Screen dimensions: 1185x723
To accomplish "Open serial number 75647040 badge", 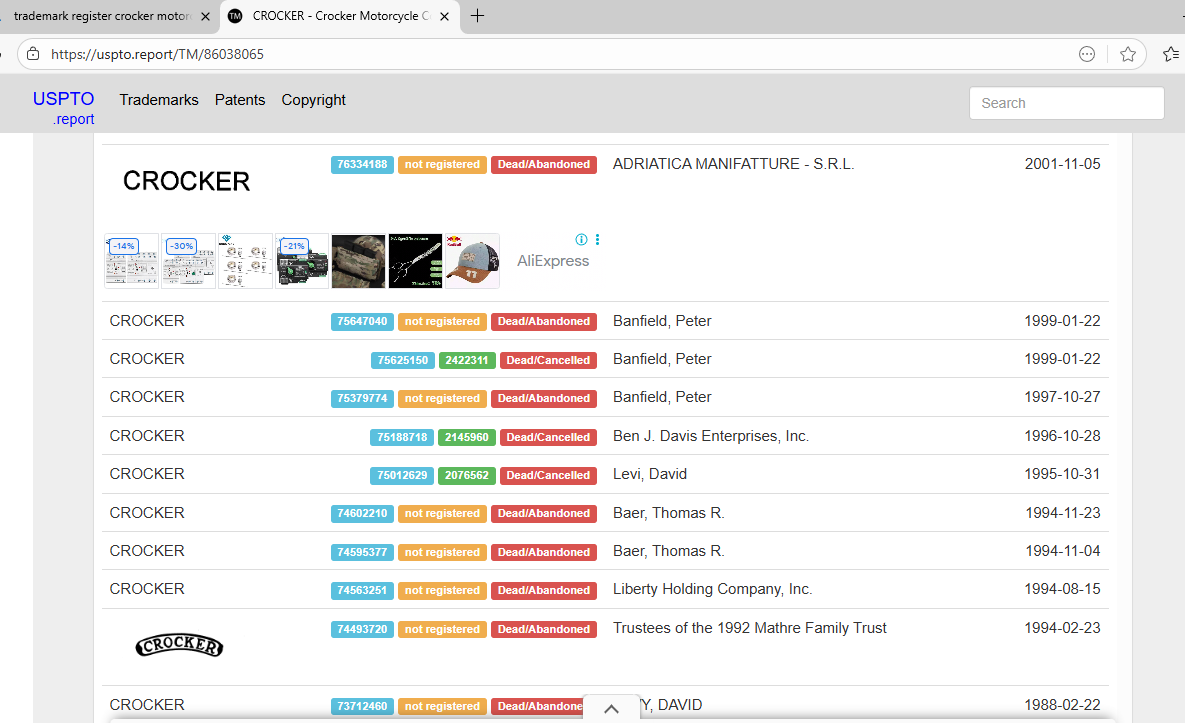I will (362, 322).
